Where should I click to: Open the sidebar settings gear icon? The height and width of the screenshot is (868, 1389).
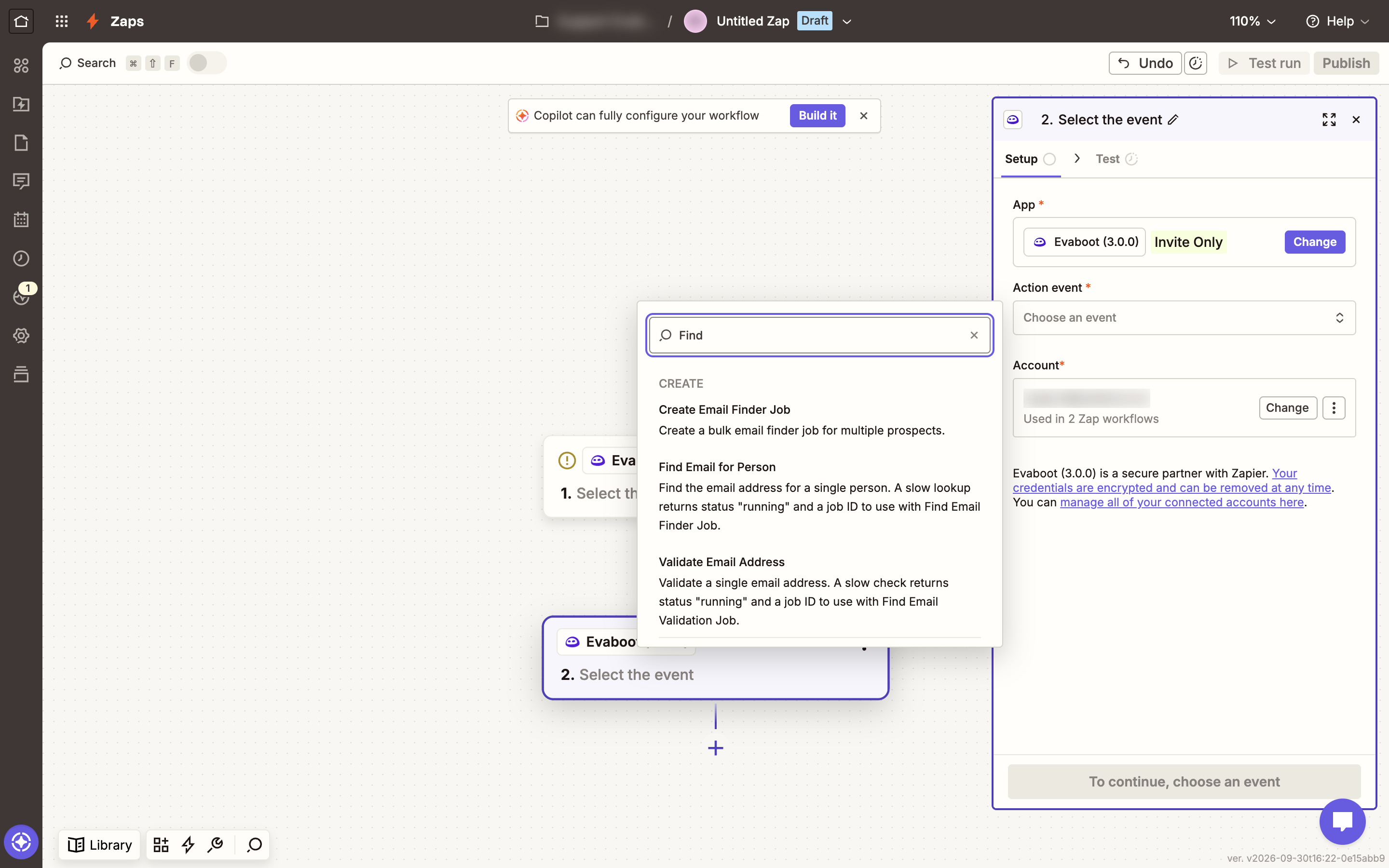[21, 335]
